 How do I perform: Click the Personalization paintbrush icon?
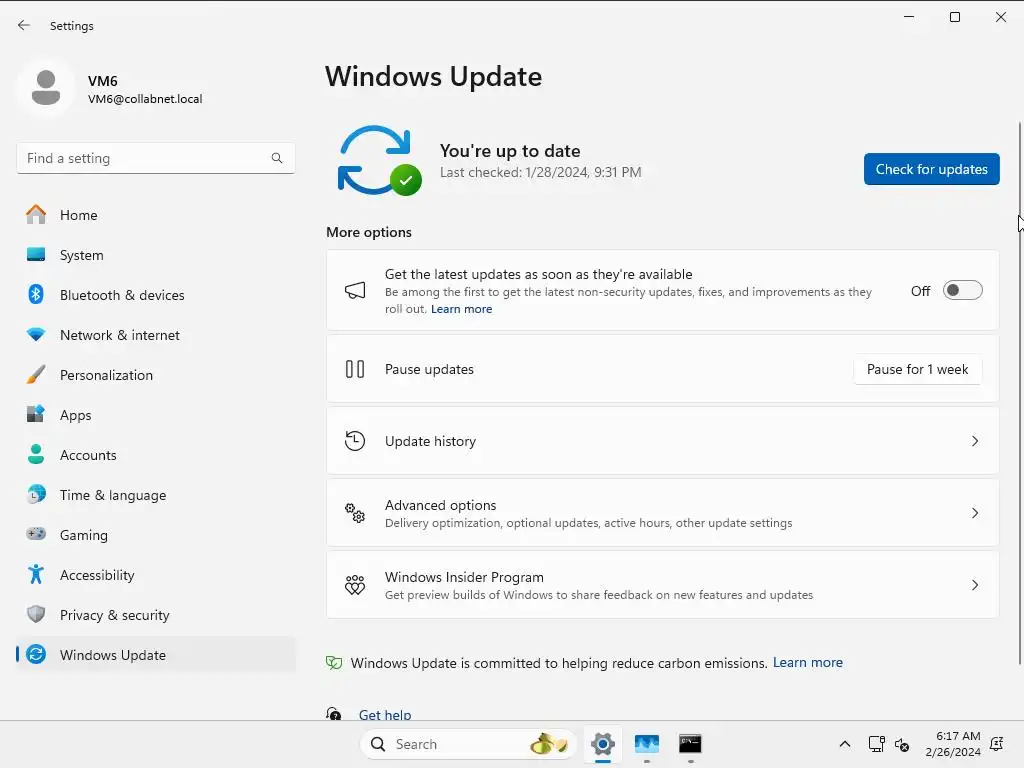click(36, 375)
